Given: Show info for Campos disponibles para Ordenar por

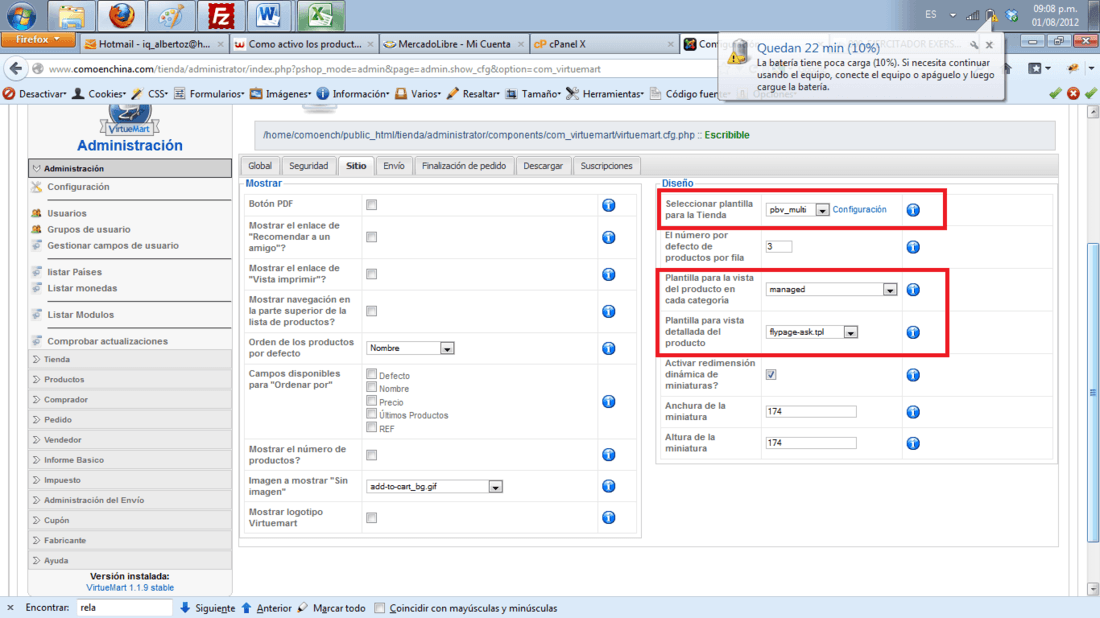Looking at the screenshot, I should pos(608,401).
